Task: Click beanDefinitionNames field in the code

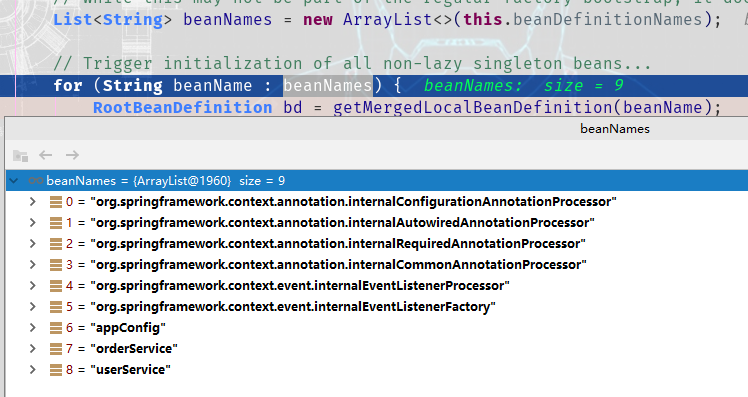Action: (x=608, y=20)
